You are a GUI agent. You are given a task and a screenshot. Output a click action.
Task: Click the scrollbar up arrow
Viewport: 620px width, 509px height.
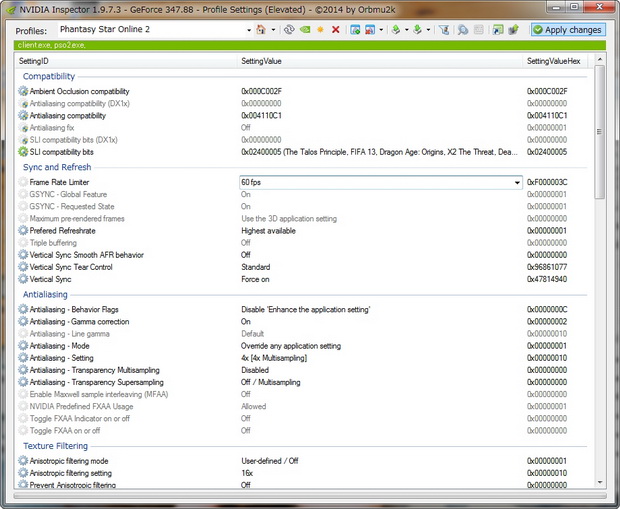click(x=599, y=59)
